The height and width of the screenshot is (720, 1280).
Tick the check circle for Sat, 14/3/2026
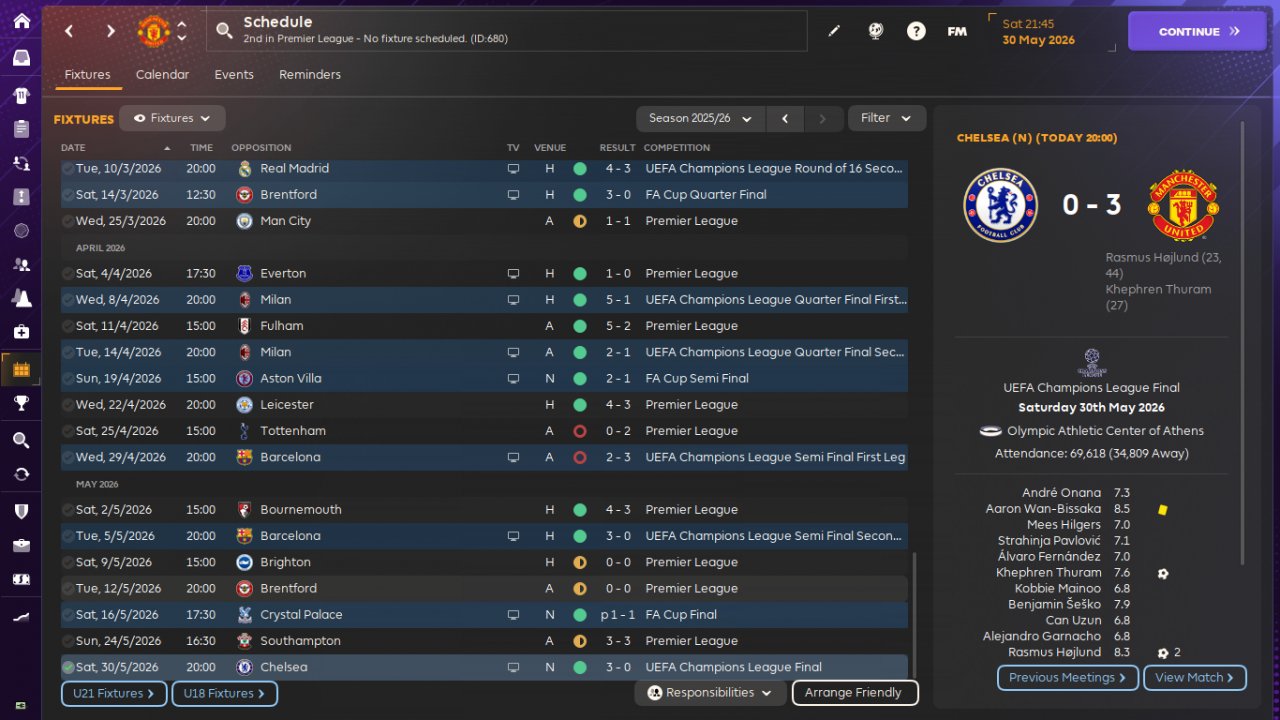[x=68, y=194]
